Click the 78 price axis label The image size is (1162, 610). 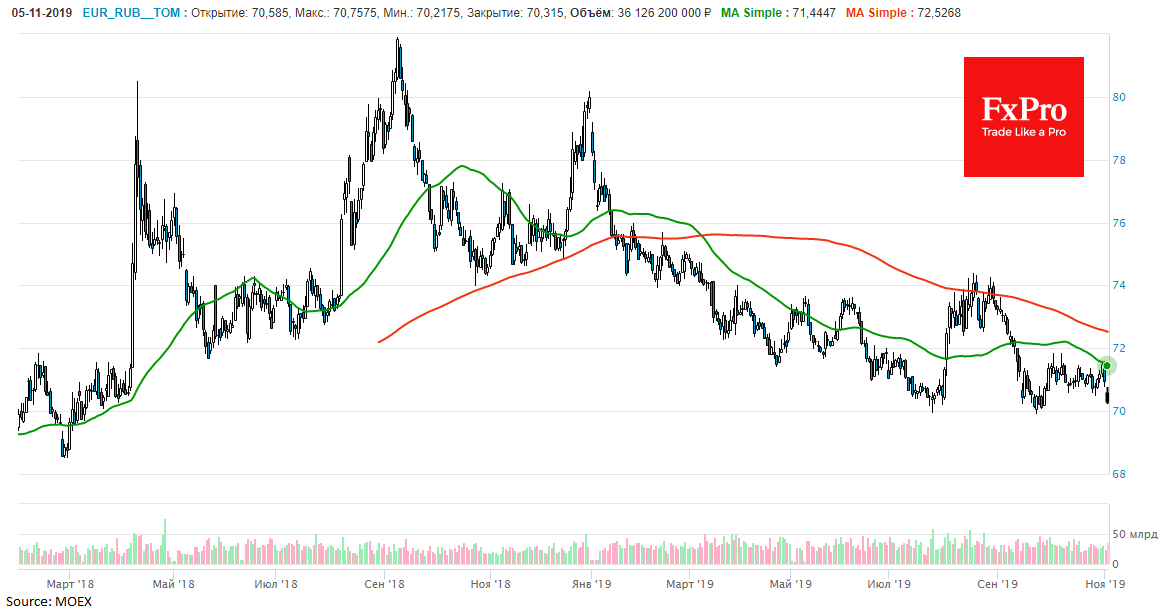pyautogui.click(x=1119, y=160)
